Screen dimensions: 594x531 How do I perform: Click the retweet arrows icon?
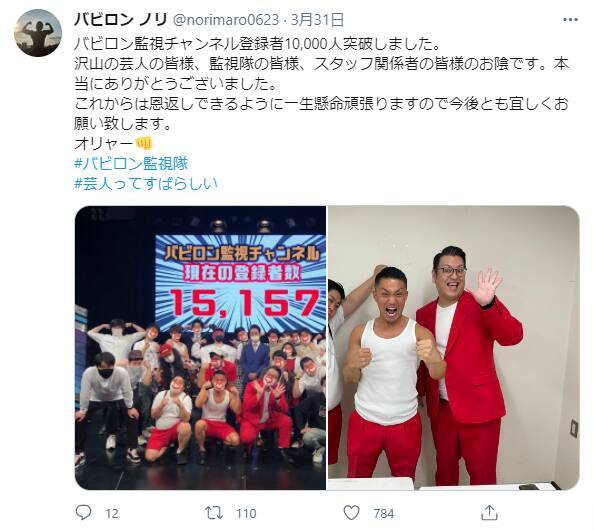point(214,513)
